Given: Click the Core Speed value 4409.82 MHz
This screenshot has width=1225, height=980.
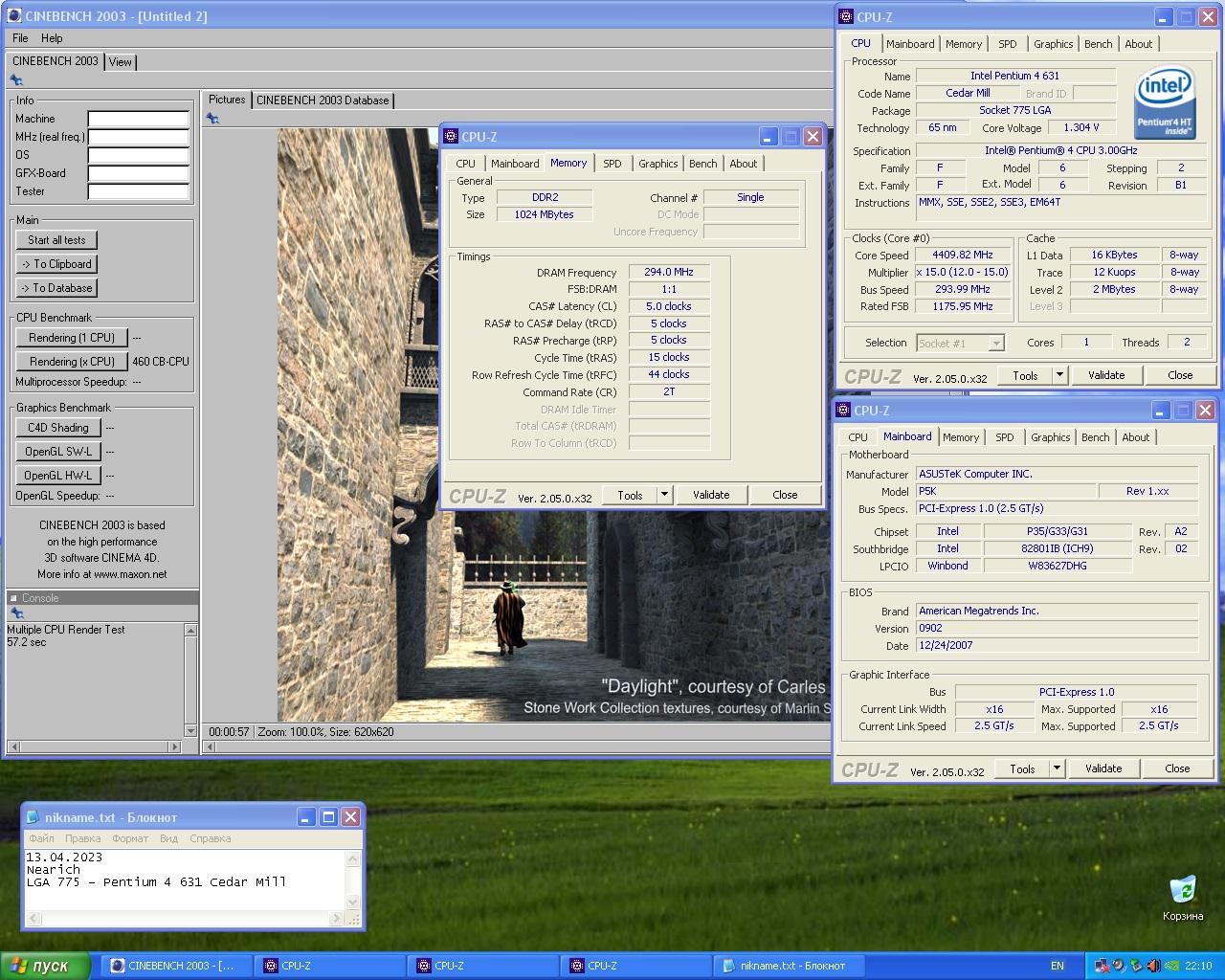Looking at the screenshot, I should coord(963,256).
